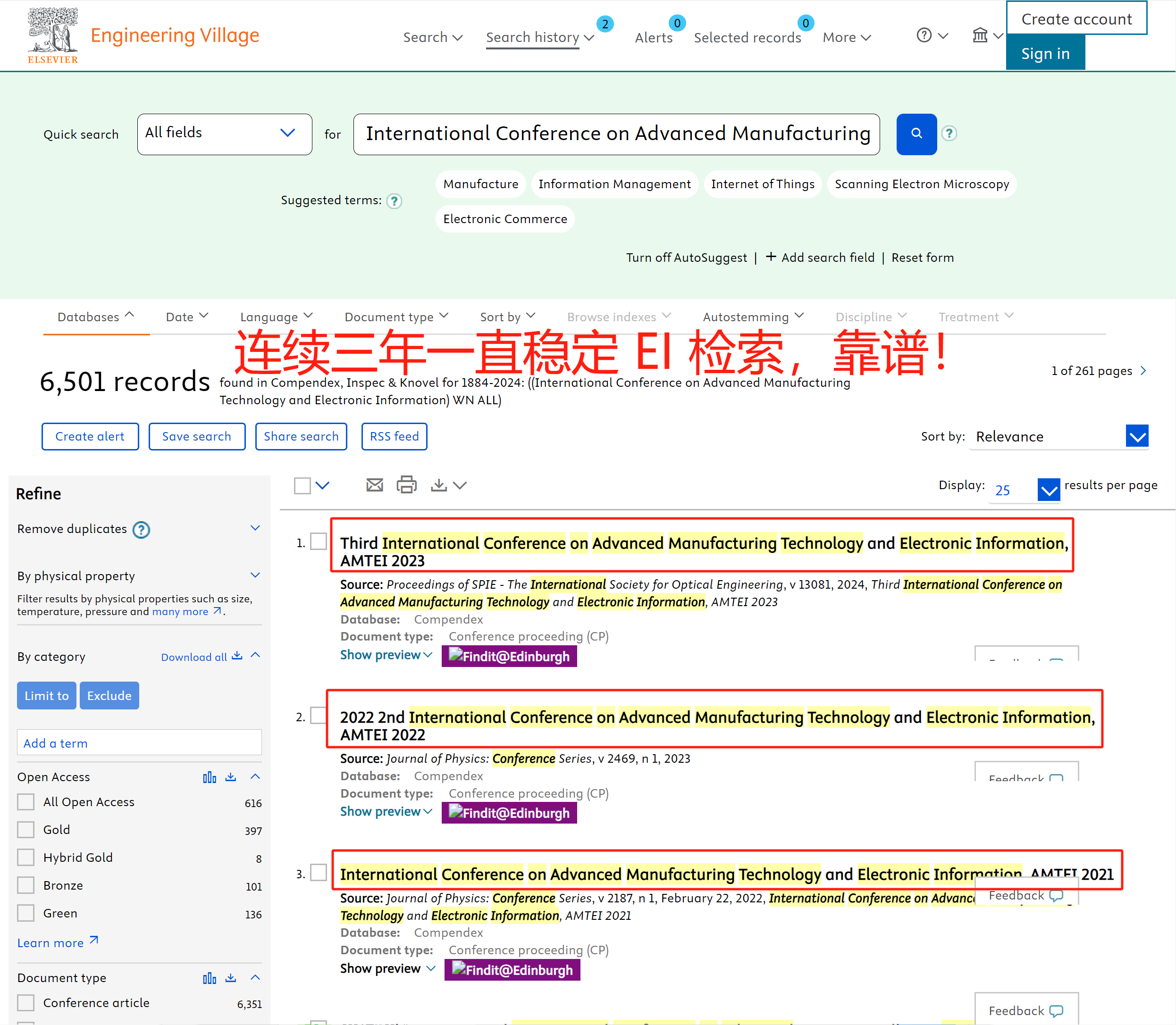Screen dimensions: 1176x1025
Task: Open Findit@Edinburgh for AMTEI 2022 result
Action: point(509,813)
